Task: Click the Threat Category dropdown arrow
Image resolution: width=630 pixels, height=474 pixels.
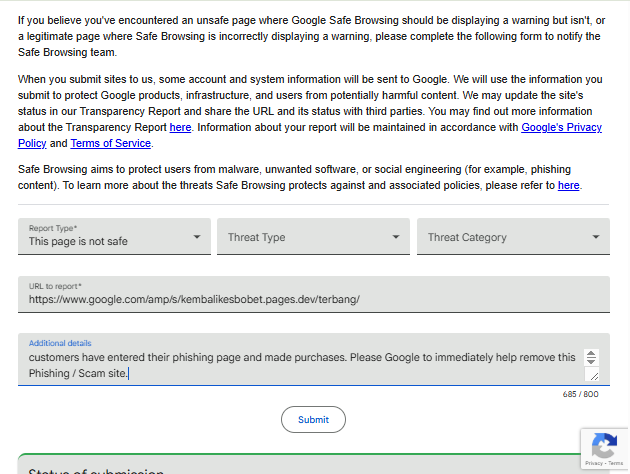Action: [x=596, y=237]
